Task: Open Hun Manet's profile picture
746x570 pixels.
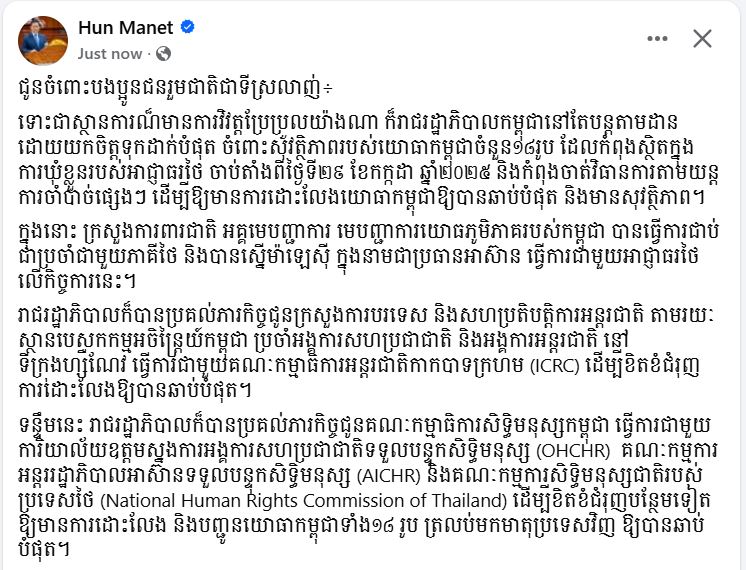Action: tap(43, 40)
